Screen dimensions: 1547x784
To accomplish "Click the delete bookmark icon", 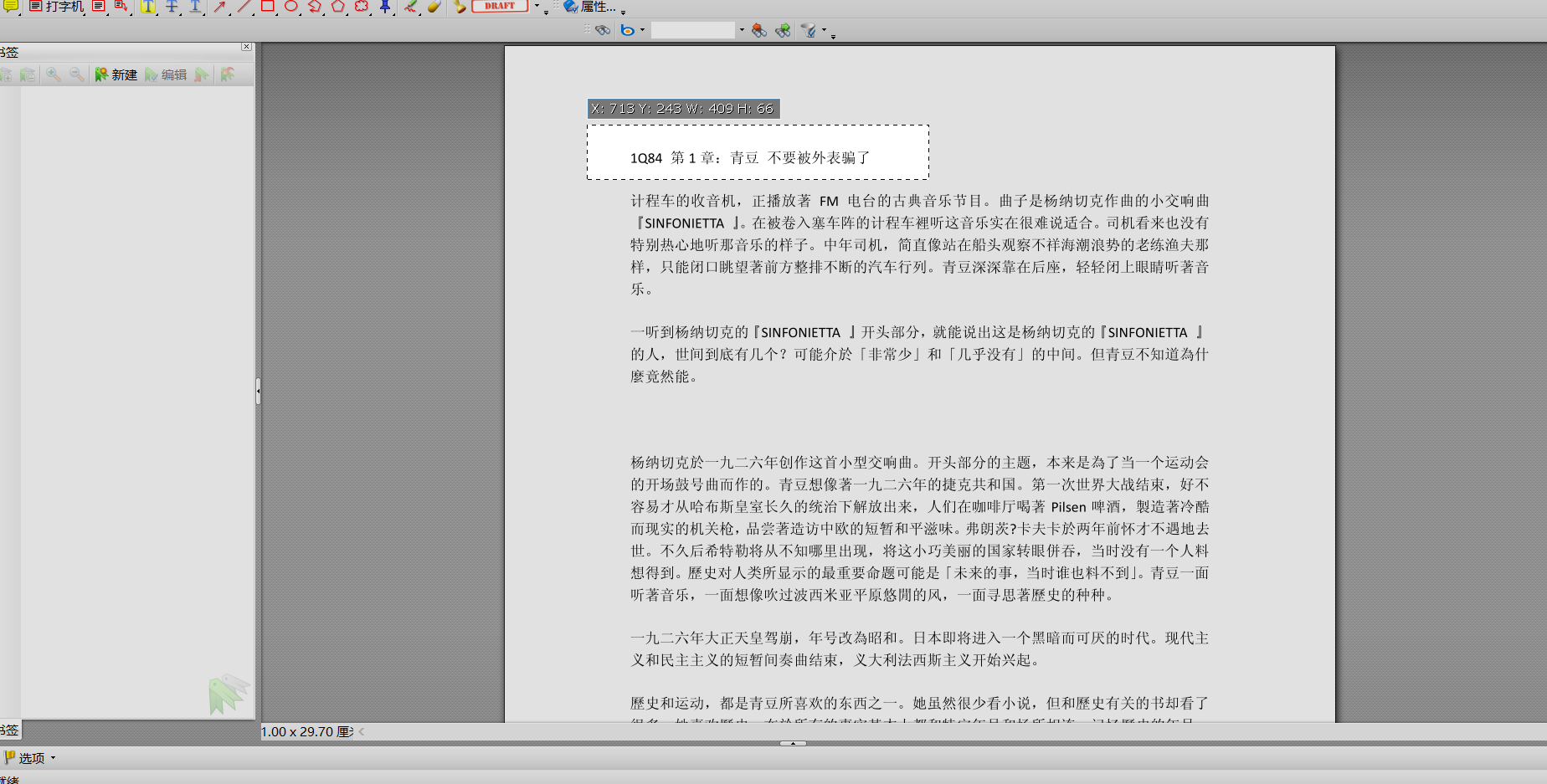I will [202, 74].
